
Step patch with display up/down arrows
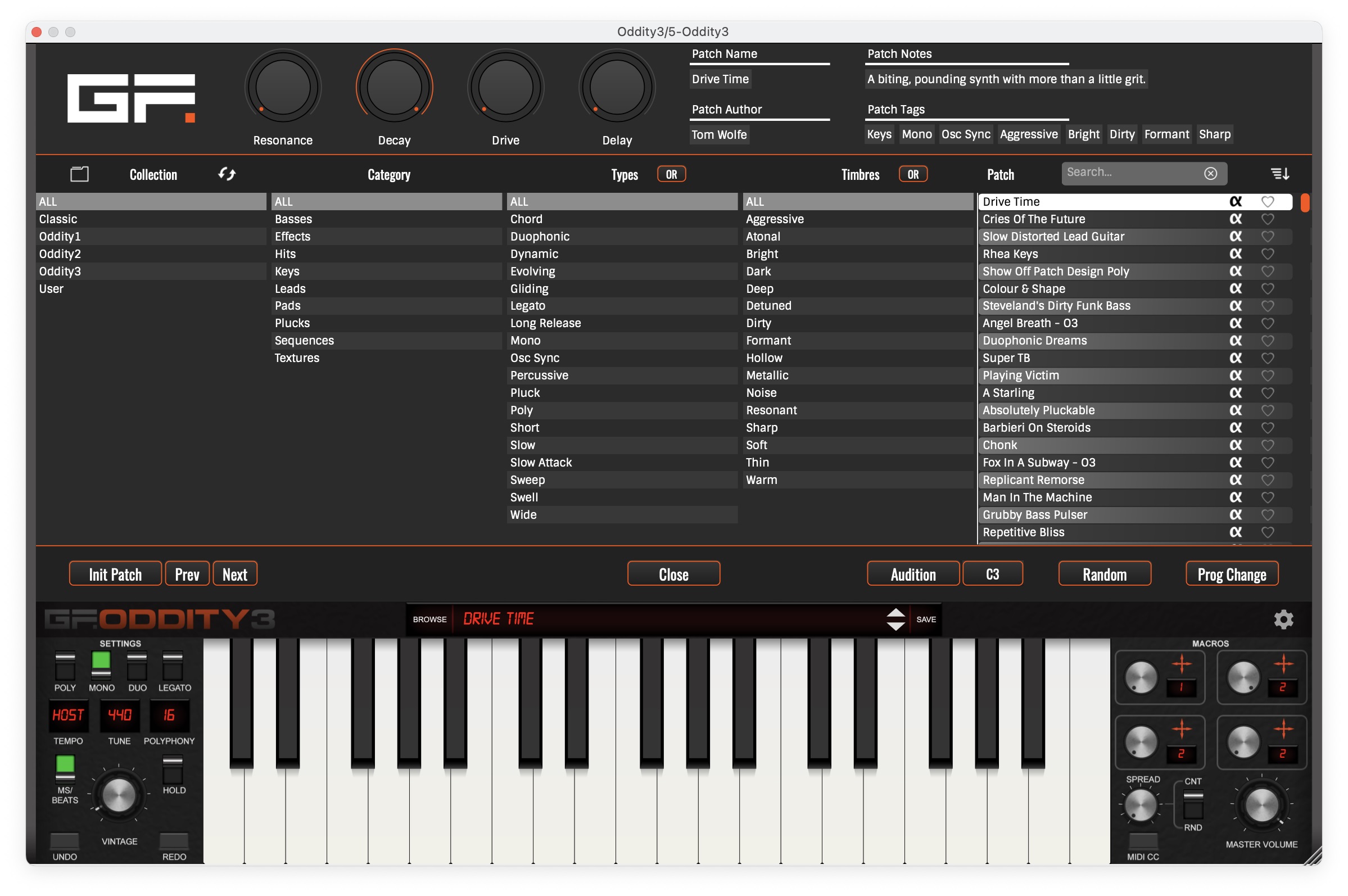pyautogui.click(x=895, y=619)
